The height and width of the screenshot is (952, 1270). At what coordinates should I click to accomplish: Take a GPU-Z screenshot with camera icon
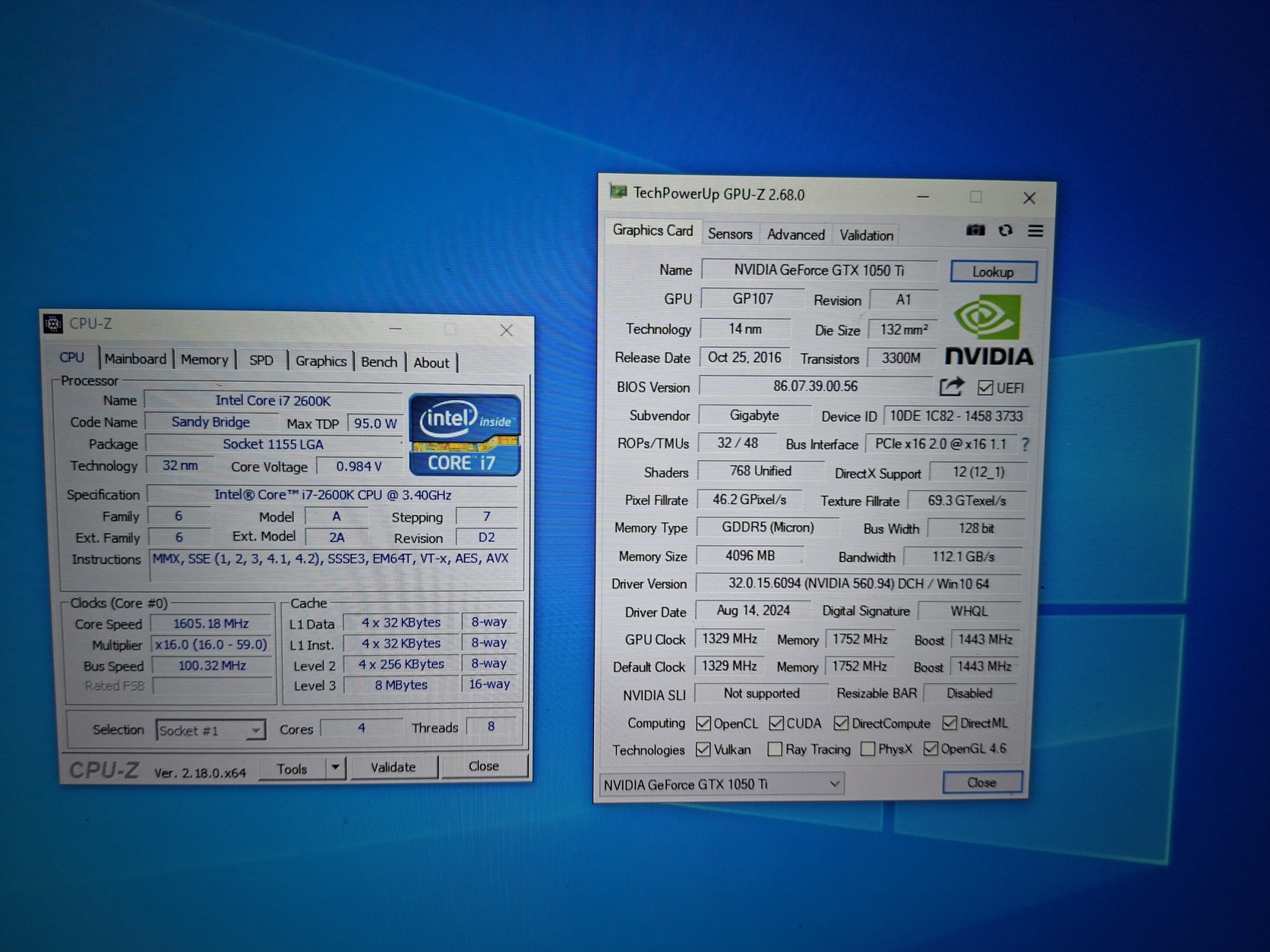tap(975, 230)
